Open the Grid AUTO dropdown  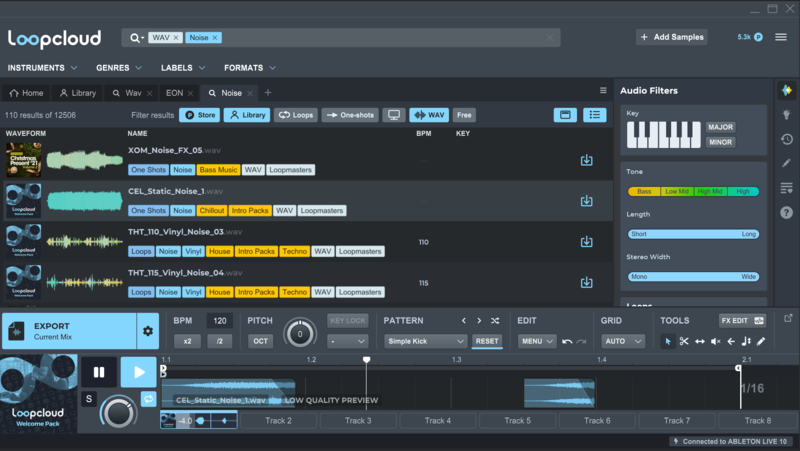point(620,341)
